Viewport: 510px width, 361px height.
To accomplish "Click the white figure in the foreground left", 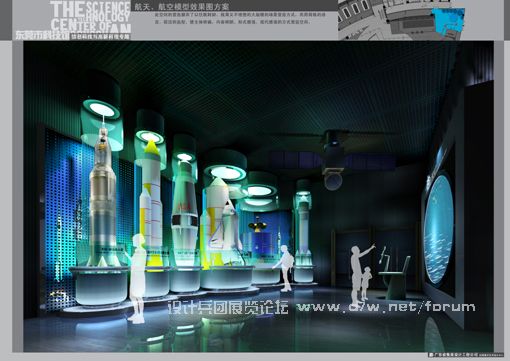I will [x=137, y=278].
